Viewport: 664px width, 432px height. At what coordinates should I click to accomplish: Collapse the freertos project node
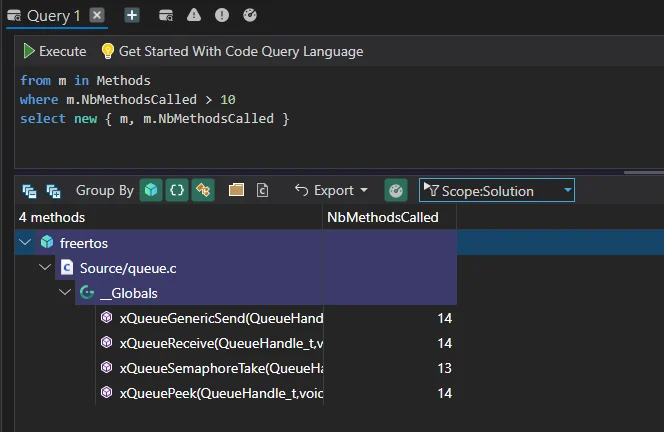(x=25, y=242)
